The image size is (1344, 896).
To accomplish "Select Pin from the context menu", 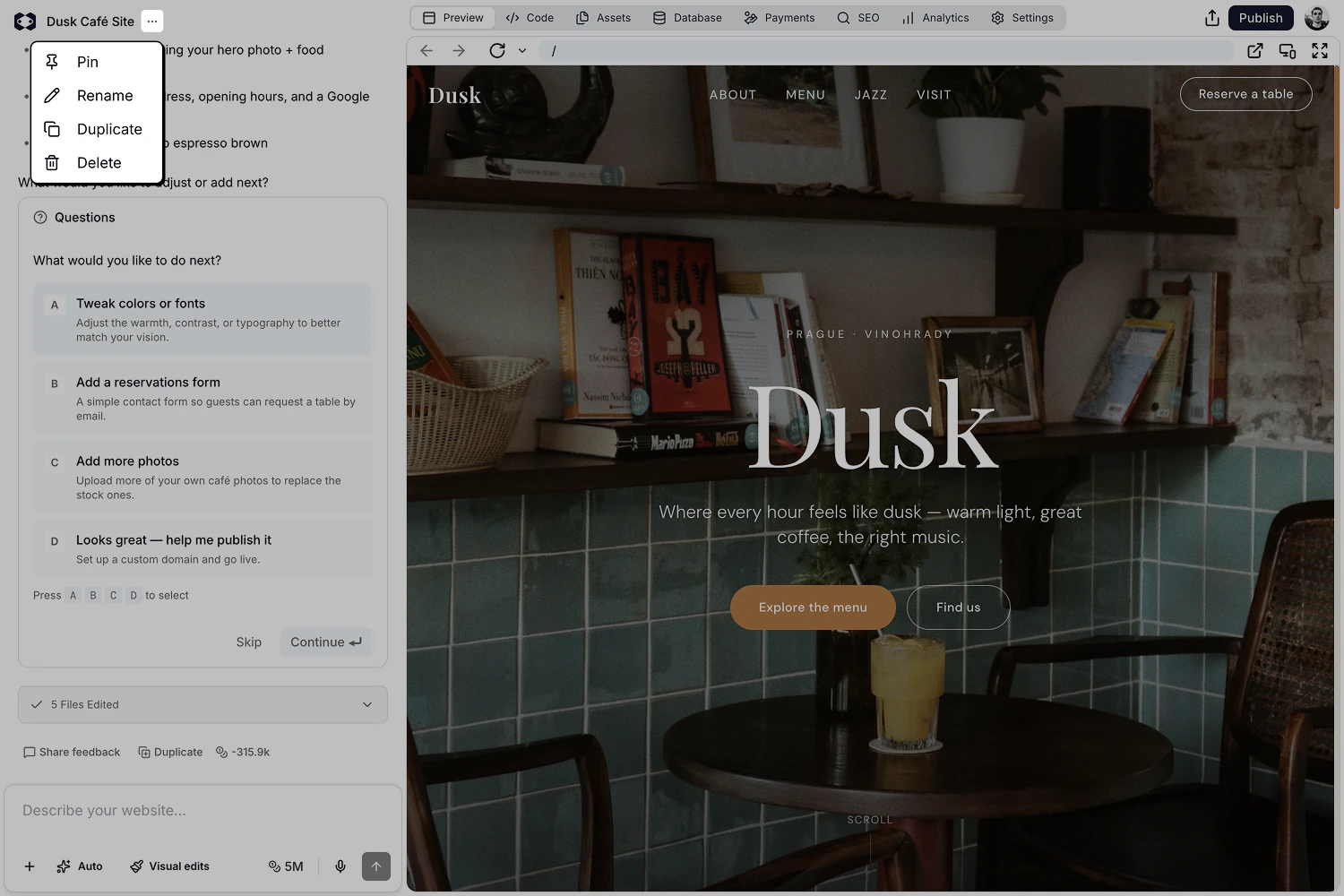I will point(97,62).
